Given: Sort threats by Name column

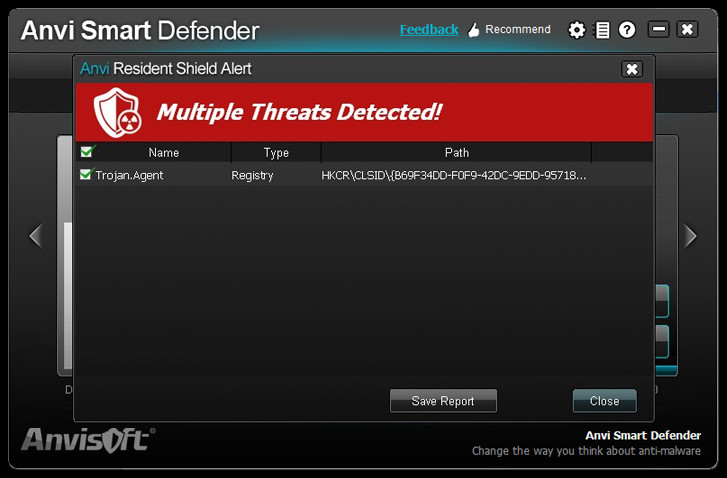Looking at the screenshot, I should (164, 153).
